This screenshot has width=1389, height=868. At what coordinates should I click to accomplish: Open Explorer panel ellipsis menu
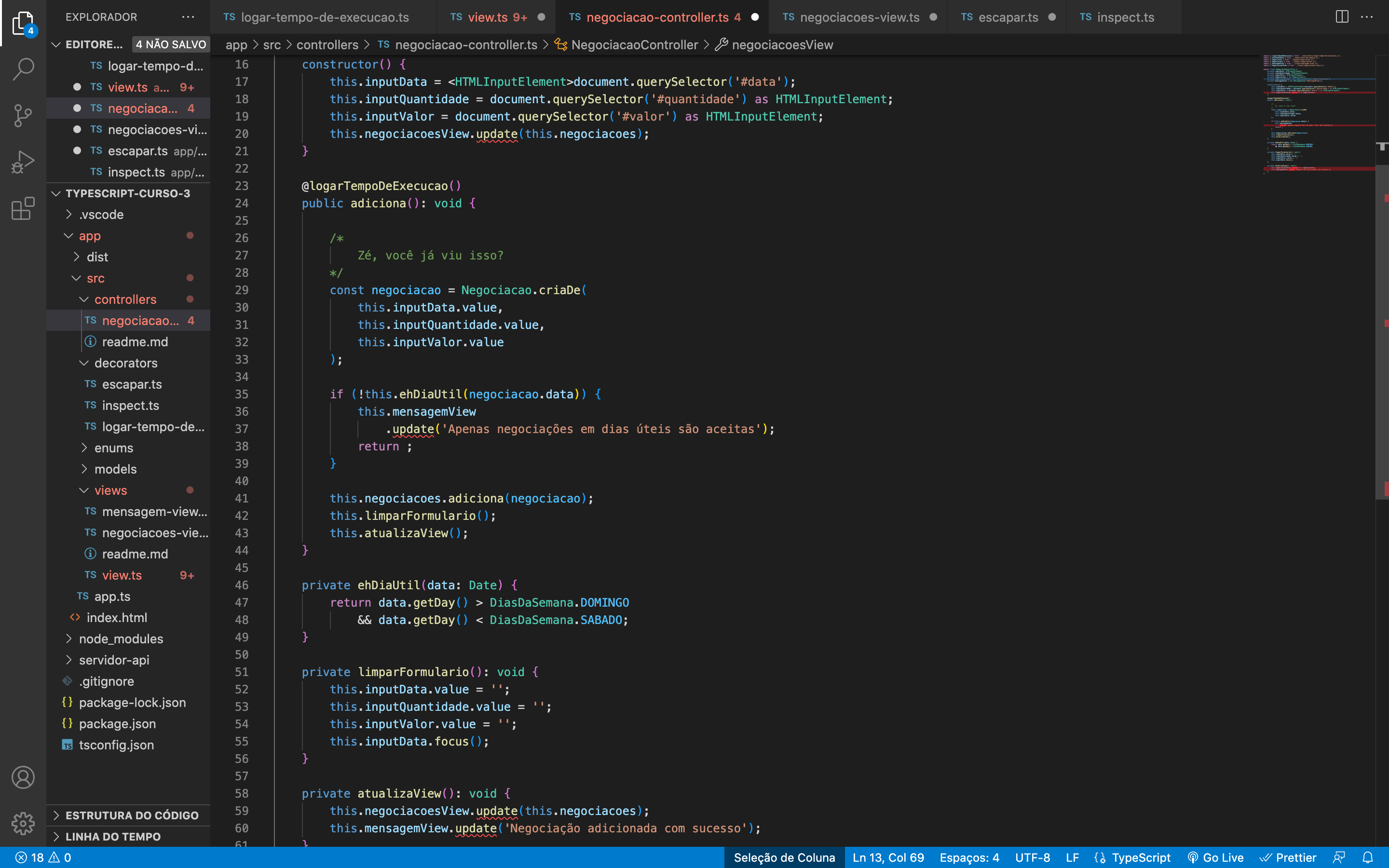coord(188,17)
